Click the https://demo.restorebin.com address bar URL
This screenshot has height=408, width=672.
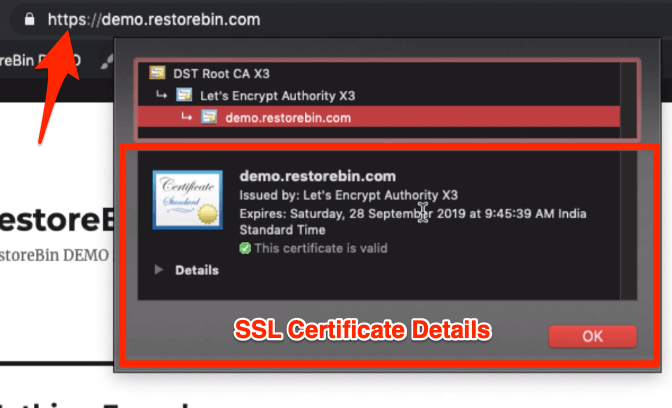pyautogui.click(x=154, y=20)
